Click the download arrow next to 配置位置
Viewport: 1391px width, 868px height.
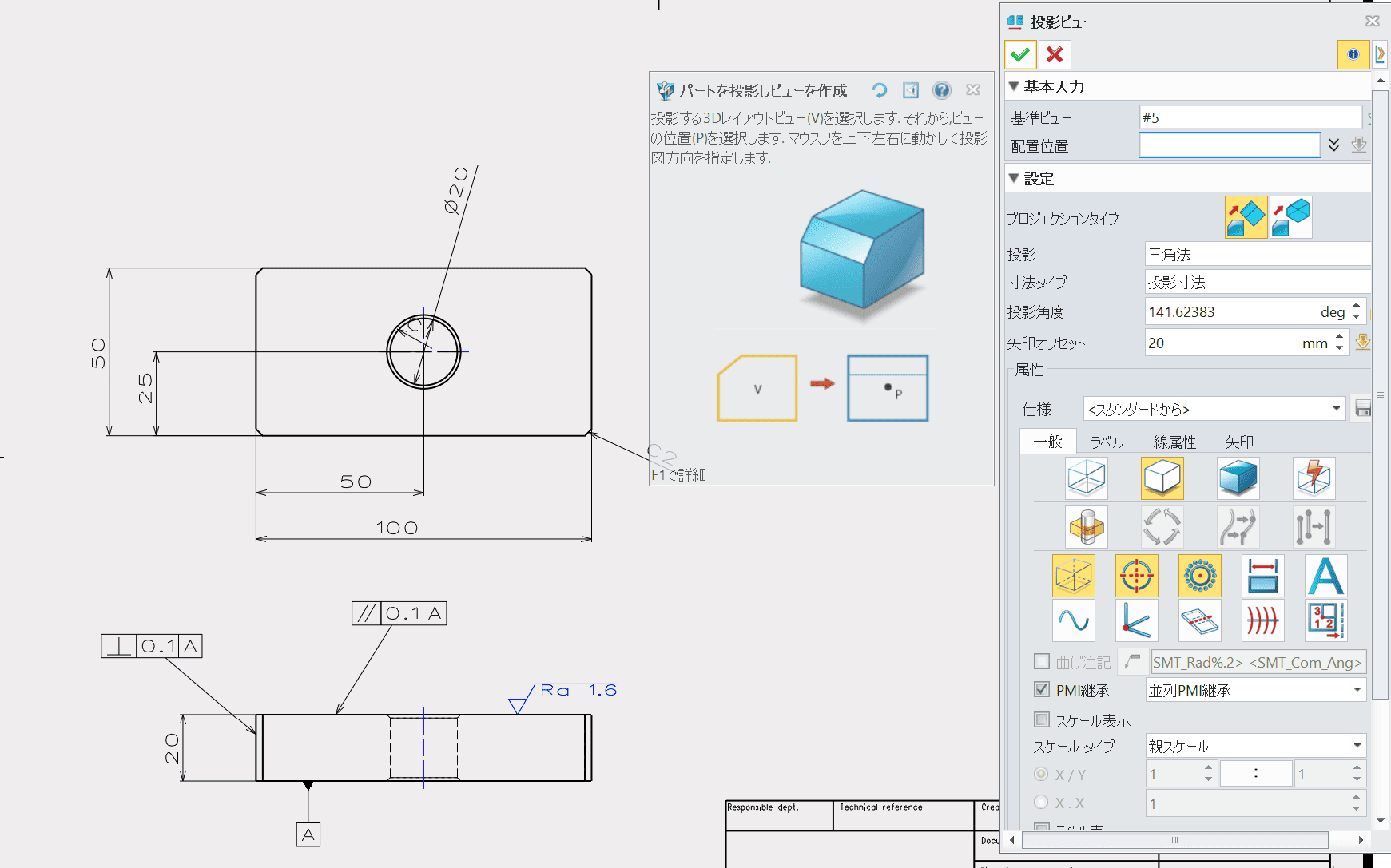point(1358,145)
